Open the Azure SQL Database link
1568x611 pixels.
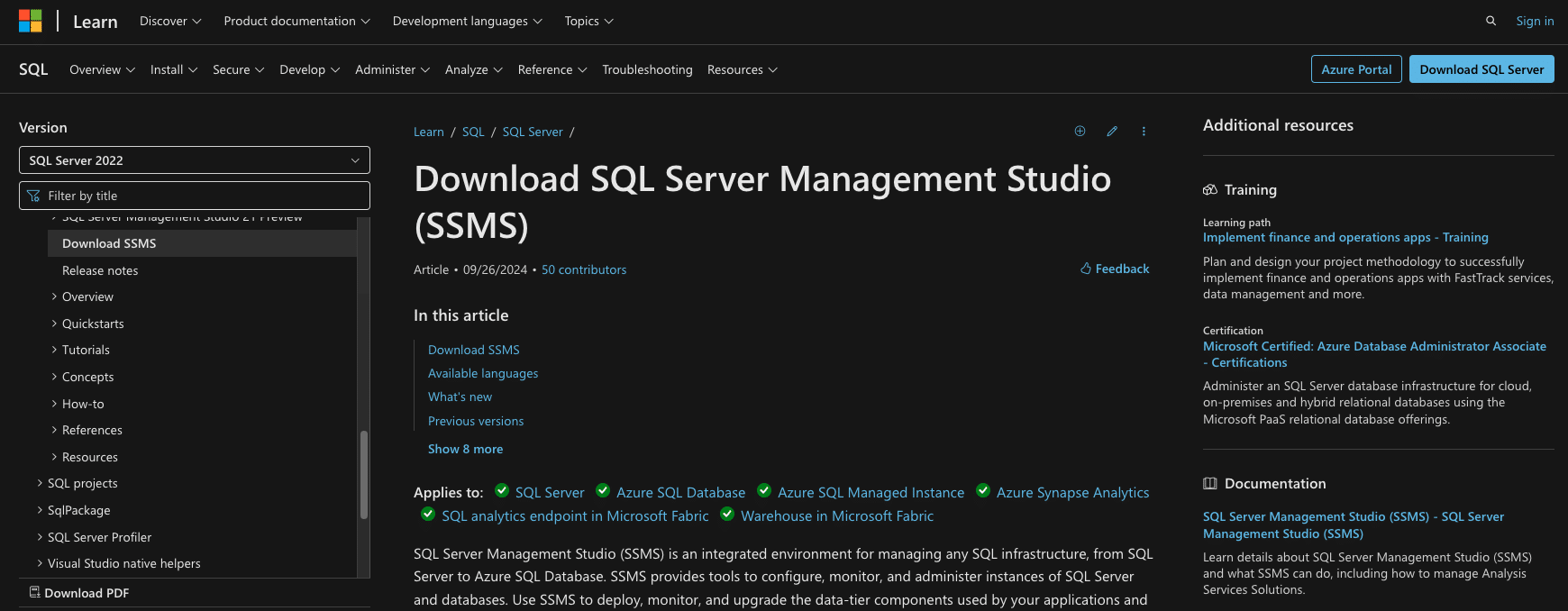(x=681, y=492)
